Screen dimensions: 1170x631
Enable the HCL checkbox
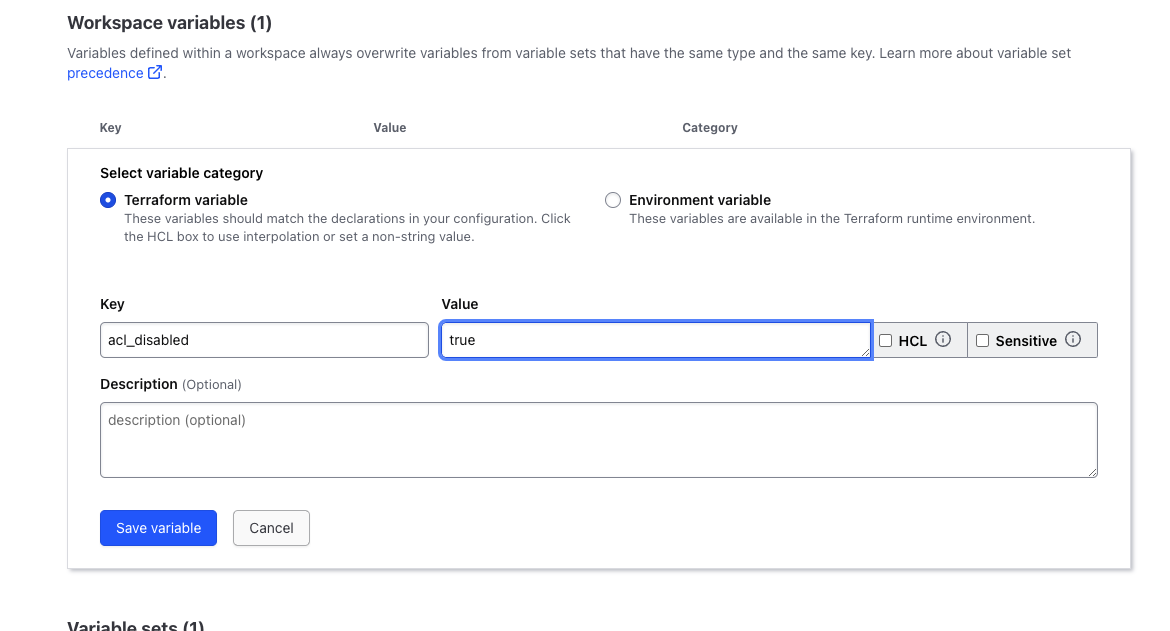[885, 341]
